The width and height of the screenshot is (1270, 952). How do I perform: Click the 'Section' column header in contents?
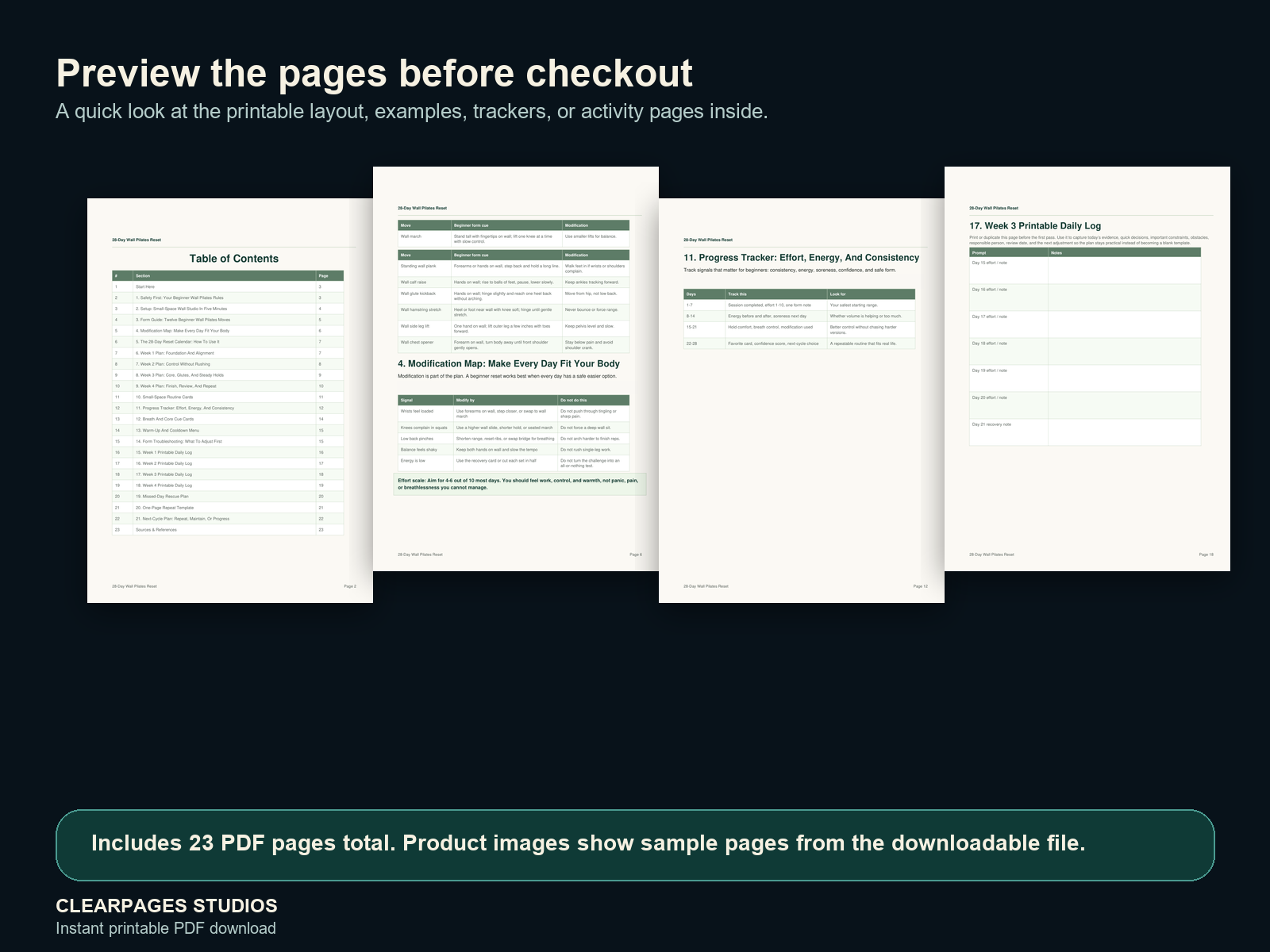224,276
